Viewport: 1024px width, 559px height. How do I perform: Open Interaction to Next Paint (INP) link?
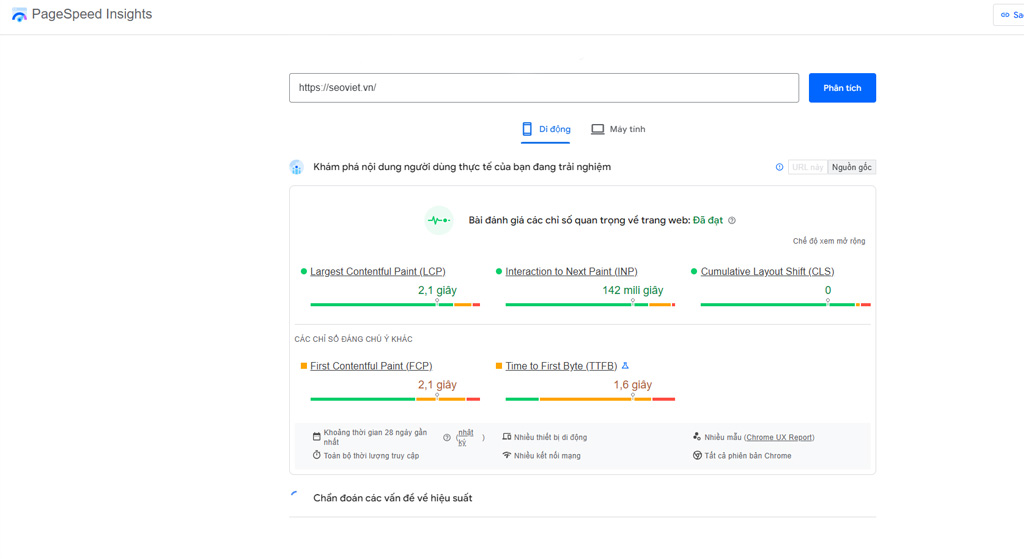pos(571,271)
